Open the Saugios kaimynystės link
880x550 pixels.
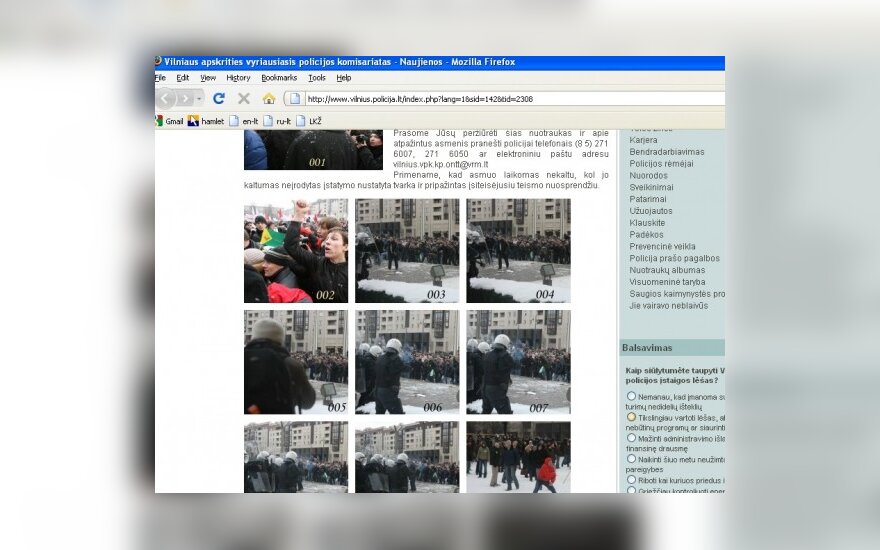pos(677,294)
